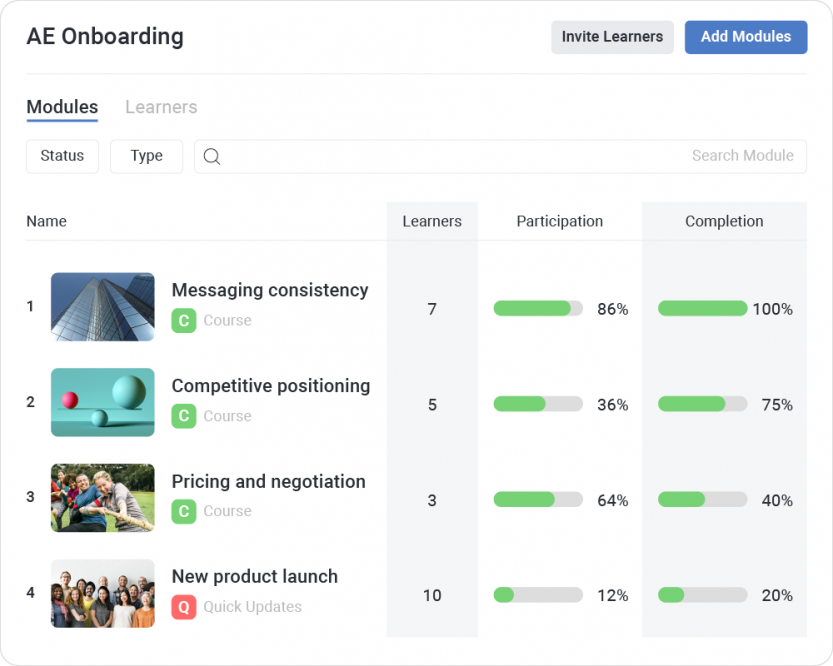Click the search magnifier icon
The height and width of the screenshot is (666, 833).
coord(212,156)
